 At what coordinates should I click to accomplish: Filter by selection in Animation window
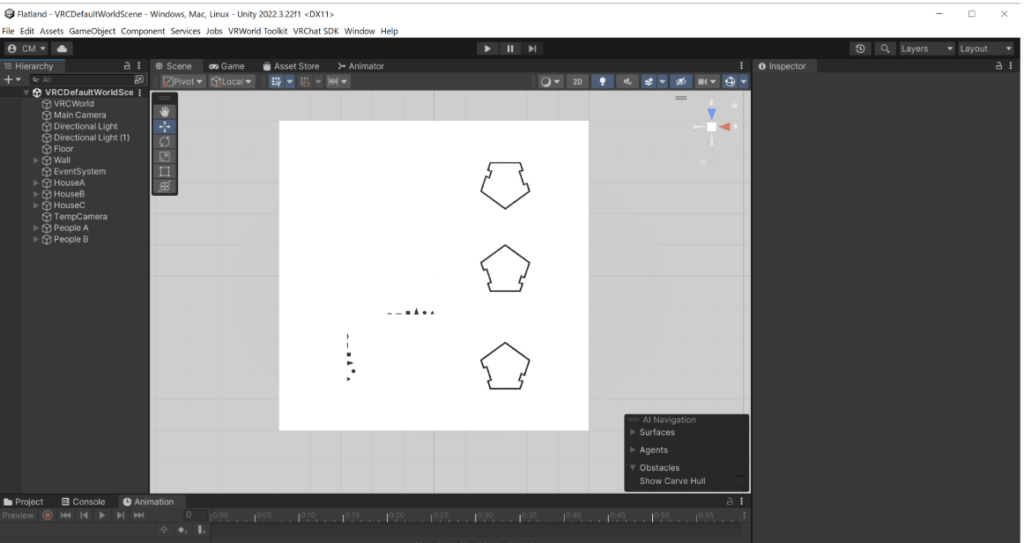(164, 530)
